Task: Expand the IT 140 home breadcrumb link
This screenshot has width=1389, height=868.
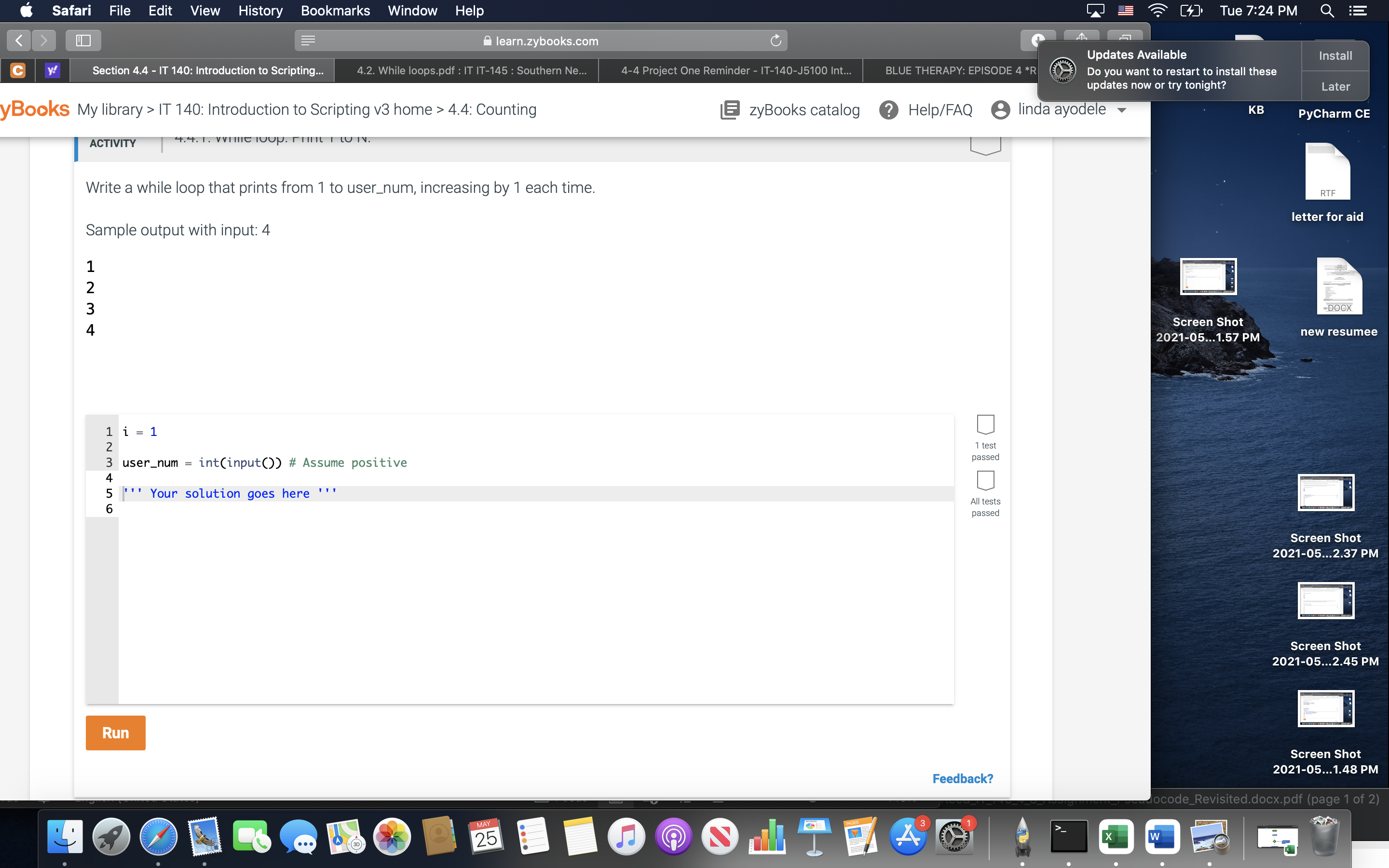Action: coord(294,110)
